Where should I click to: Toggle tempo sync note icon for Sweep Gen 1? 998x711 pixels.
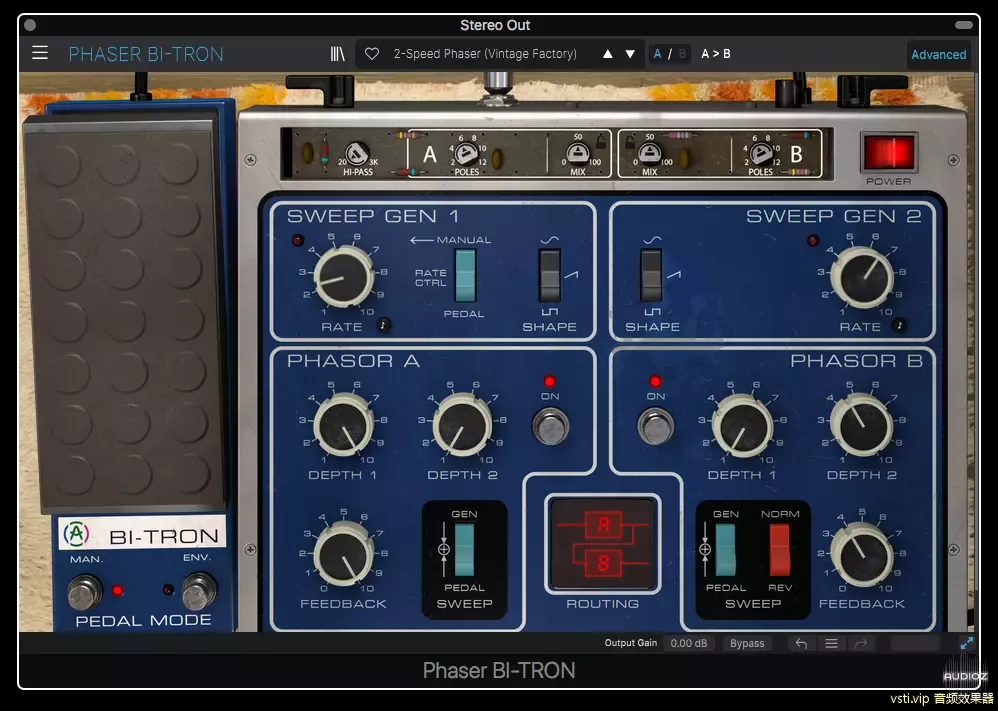(x=383, y=325)
